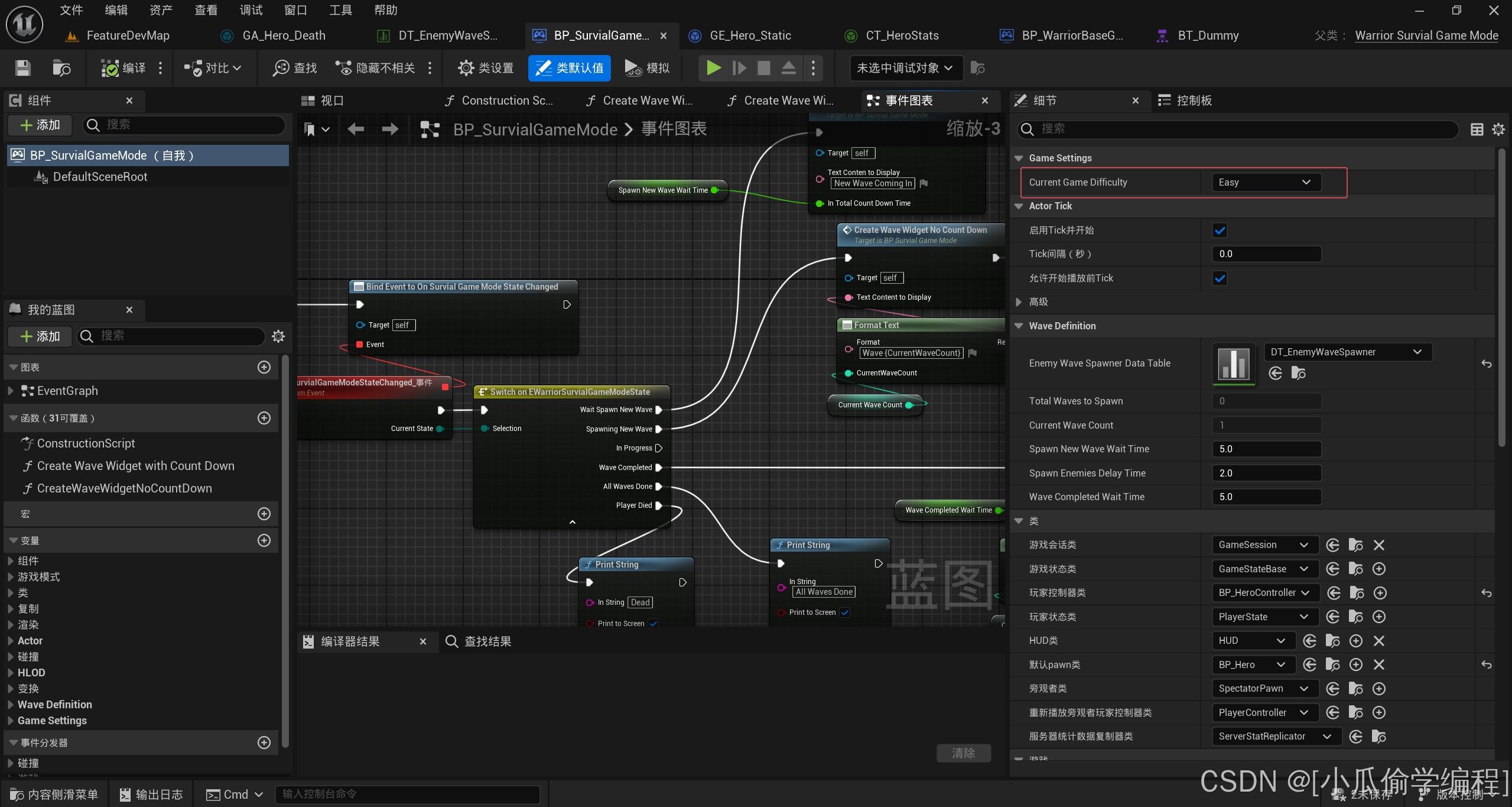Click the Find (查找) toolbar icon
The height and width of the screenshot is (807, 1512).
(x=295, y=68)
